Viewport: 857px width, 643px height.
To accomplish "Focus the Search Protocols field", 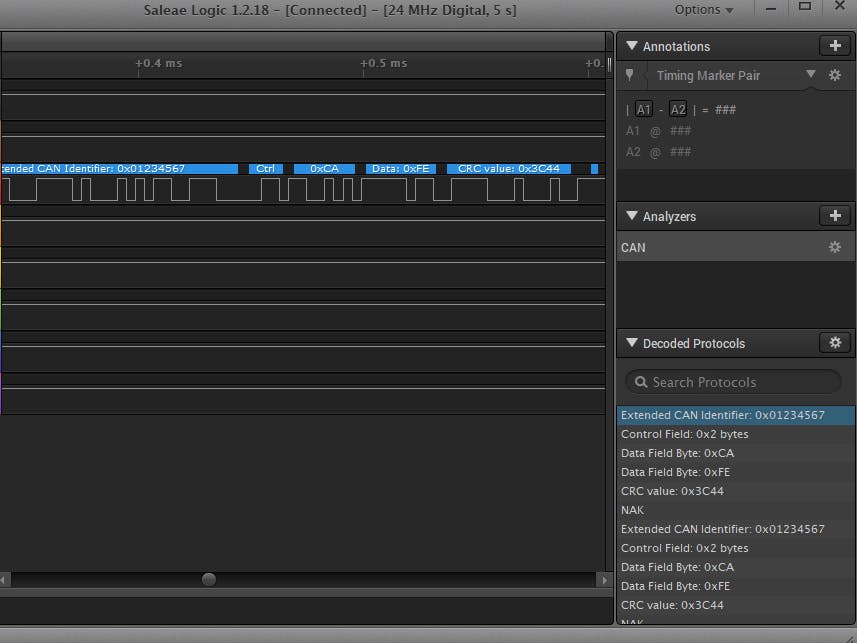I will tap(733, 382).
